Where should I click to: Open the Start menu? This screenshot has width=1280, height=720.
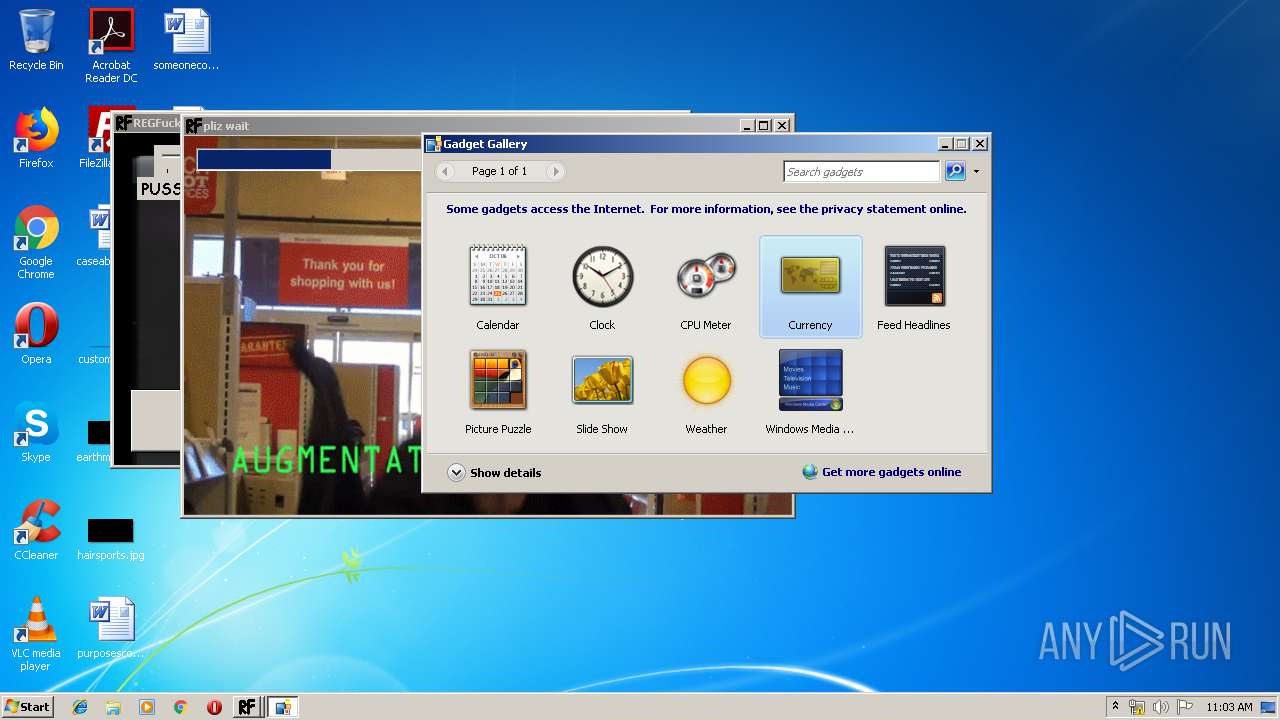pos(27,706)
